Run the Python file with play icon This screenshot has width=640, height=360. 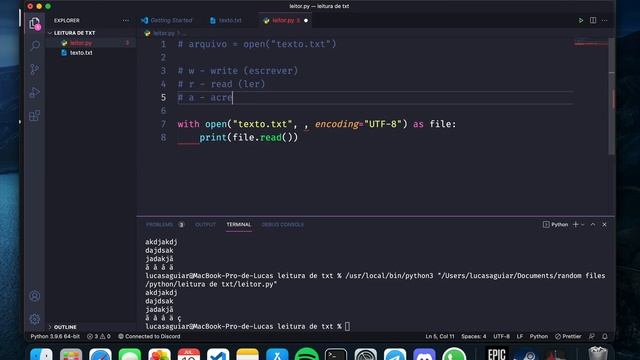[581, 20]
